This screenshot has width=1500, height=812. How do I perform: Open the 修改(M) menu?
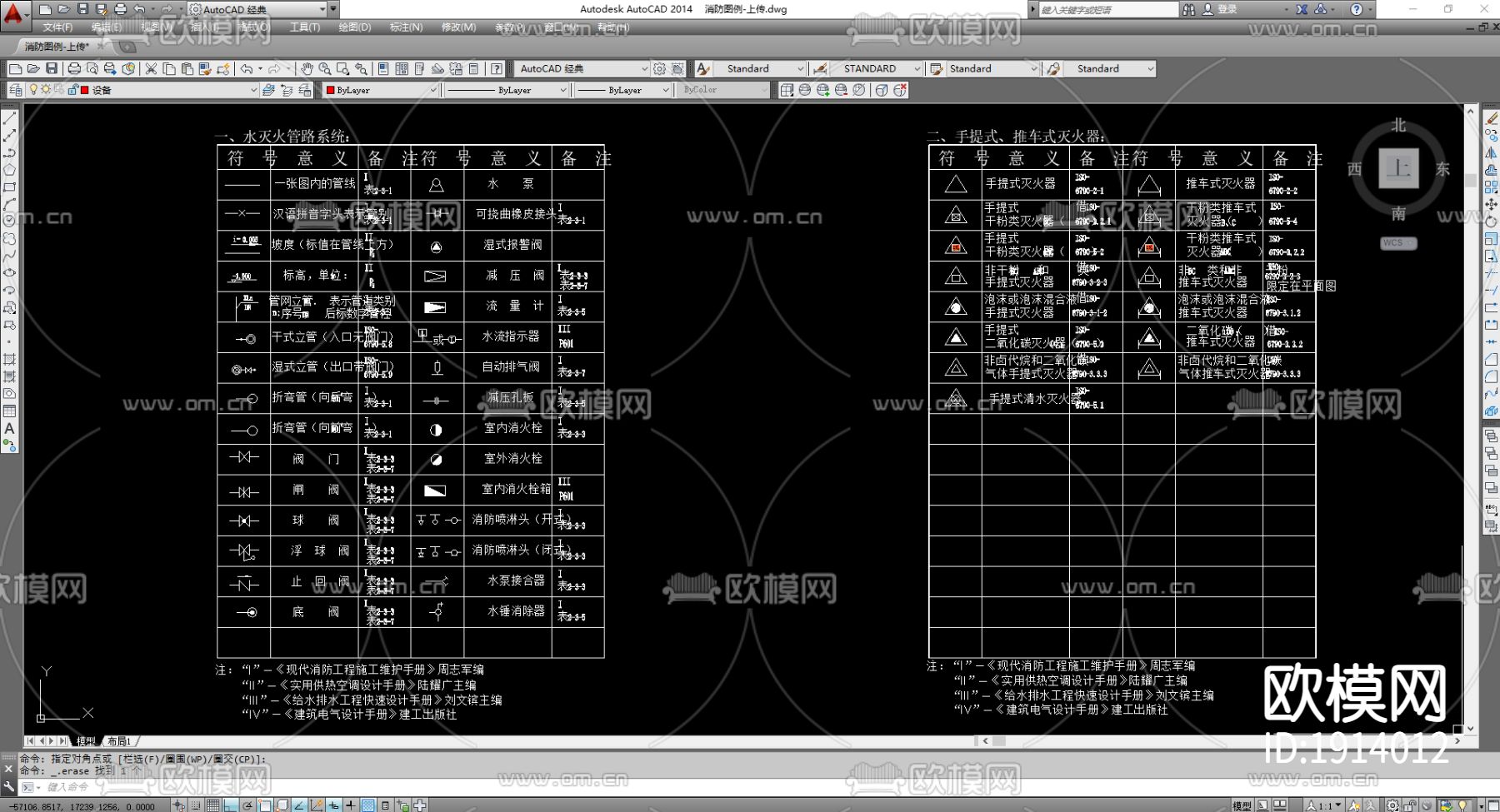(458, 27)
